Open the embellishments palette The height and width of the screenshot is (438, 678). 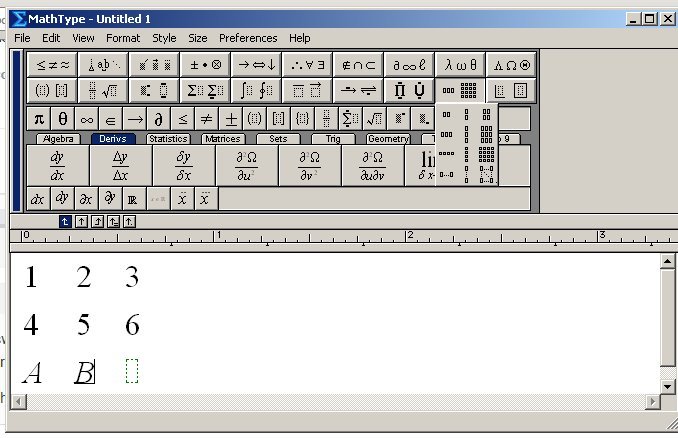pyautogui.click(x=154, y=65)
